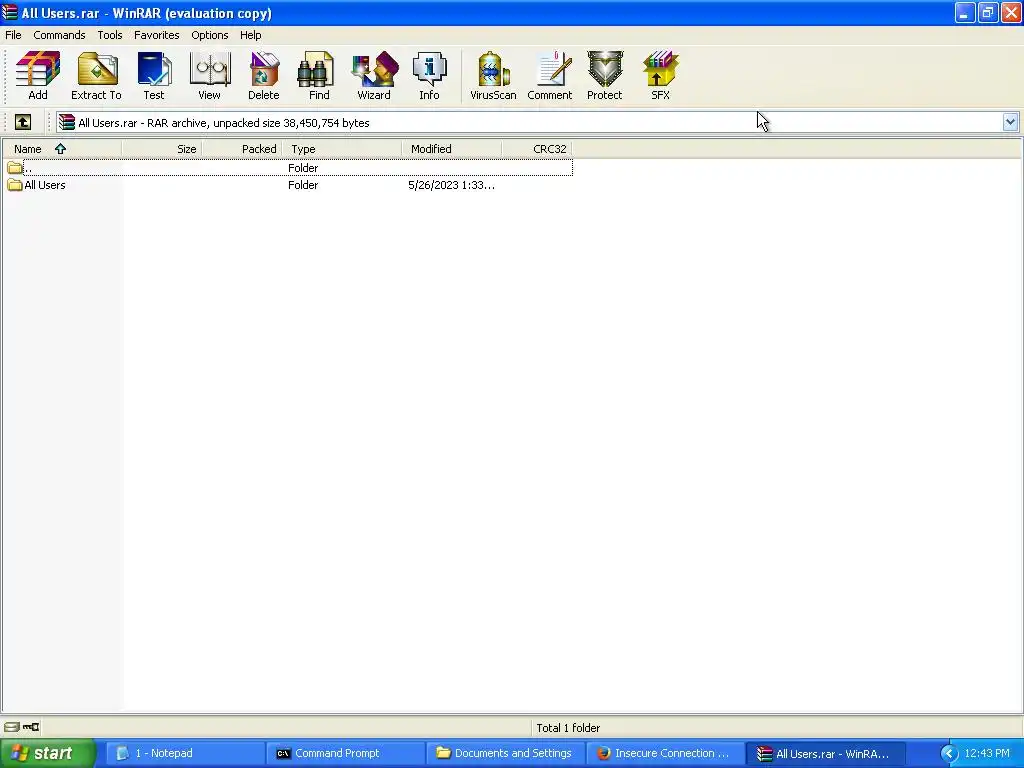Click the View file icon
This screenshot has width=1024, height=768.
pos(210,76)
